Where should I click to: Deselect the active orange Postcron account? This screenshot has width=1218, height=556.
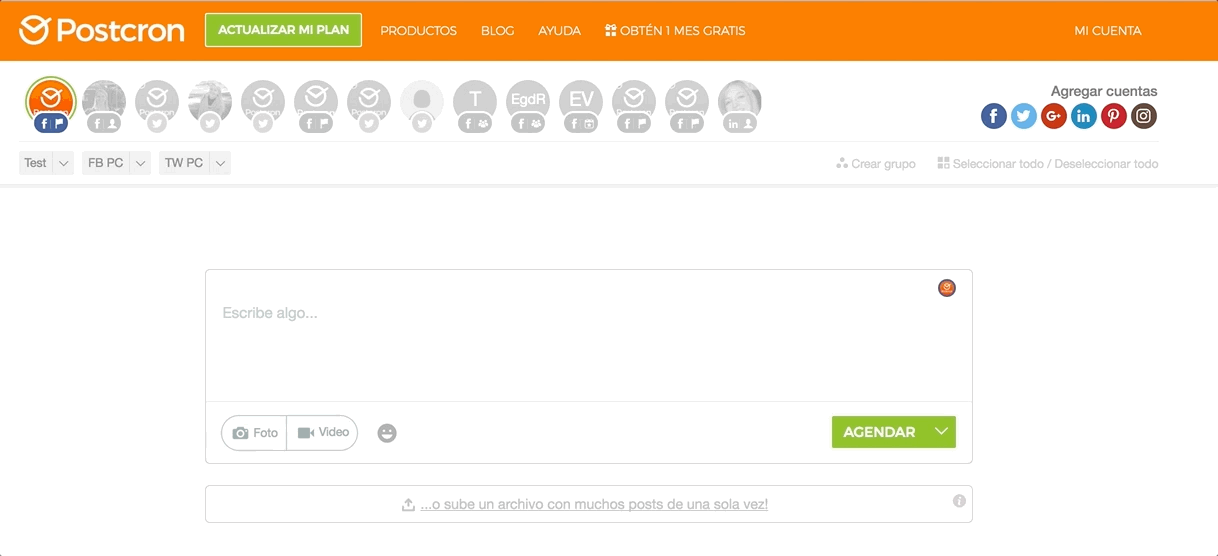click(x=50, y=102)
